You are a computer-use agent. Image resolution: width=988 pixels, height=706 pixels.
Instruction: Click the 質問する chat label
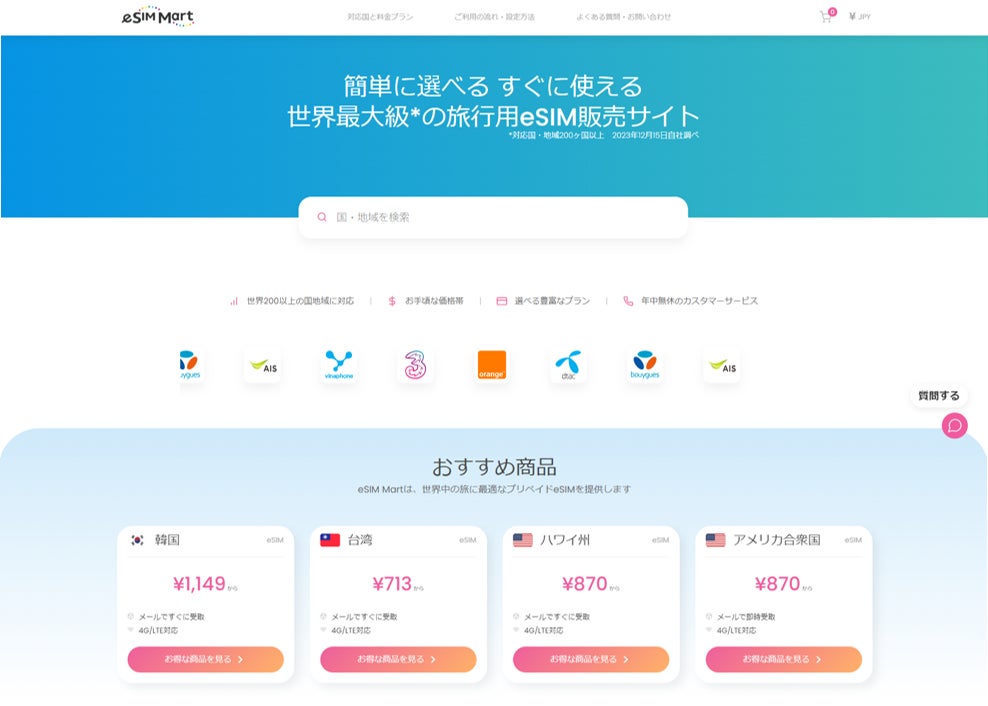[939, 396]
